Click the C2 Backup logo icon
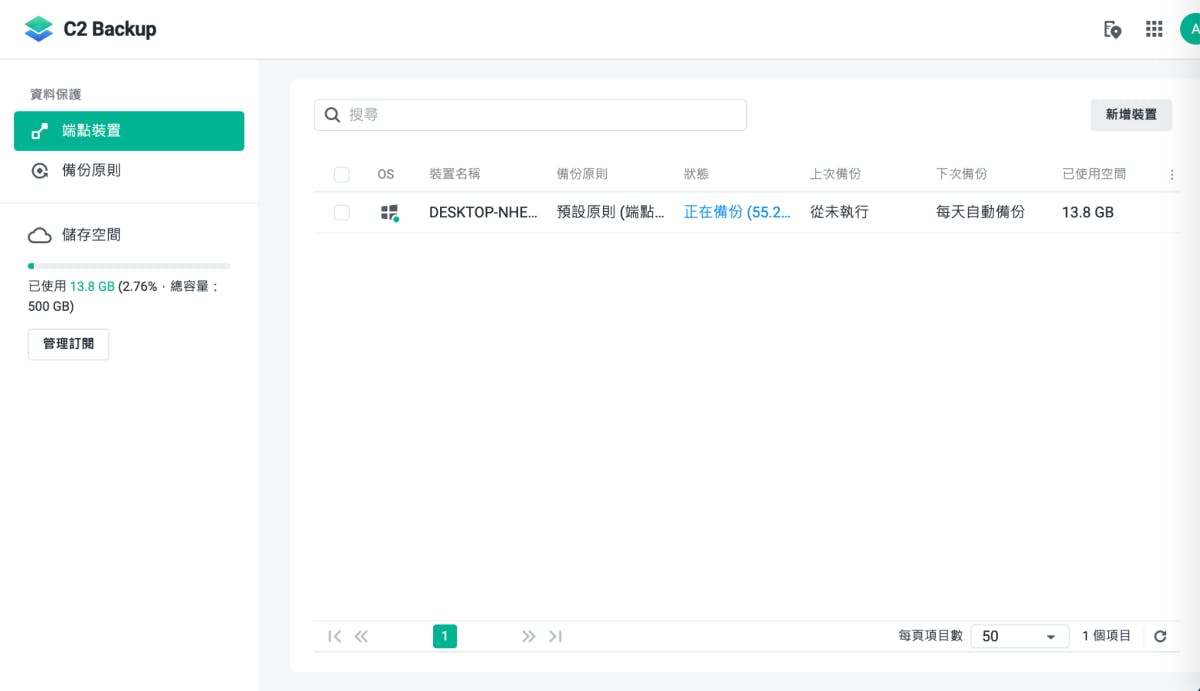This screenshot has height=691, width=1200. coord(38,29)
